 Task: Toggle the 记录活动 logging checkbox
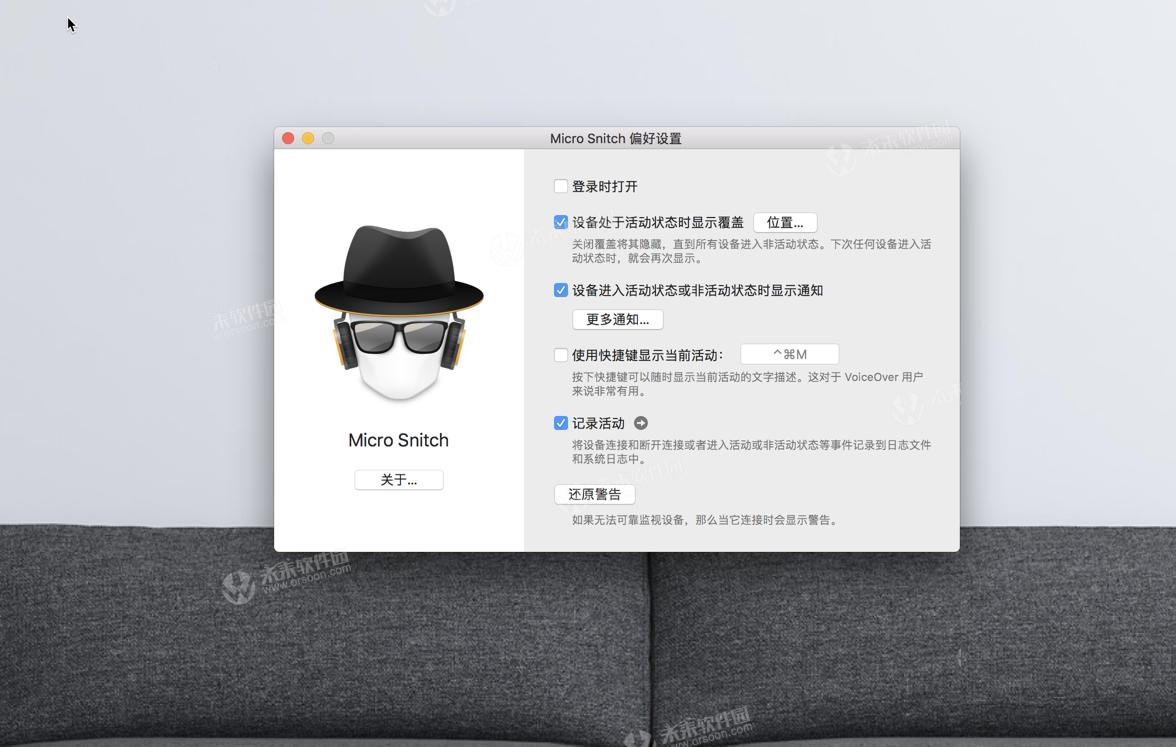[561, 422]
